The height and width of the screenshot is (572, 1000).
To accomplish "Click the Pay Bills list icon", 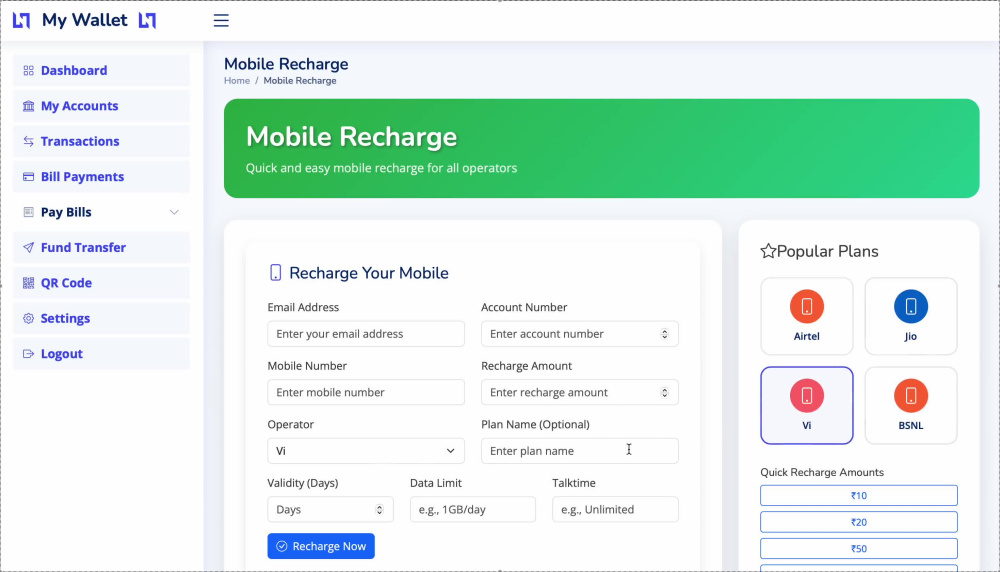I will pos(29,212).
